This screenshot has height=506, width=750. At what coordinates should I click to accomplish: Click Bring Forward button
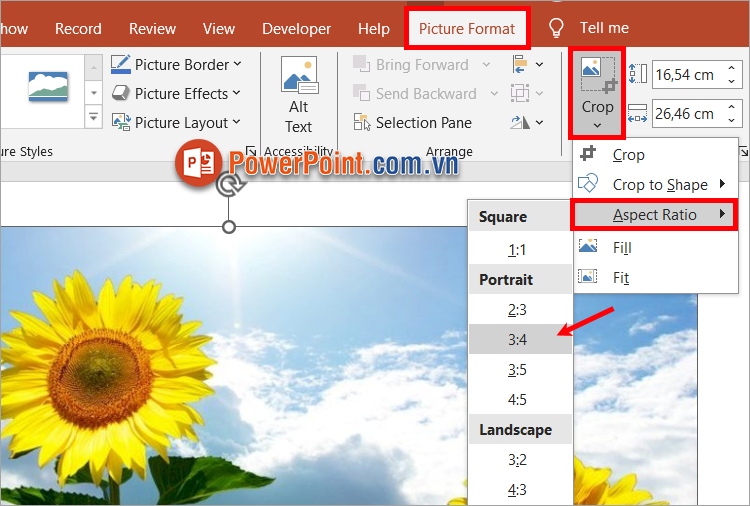[x=411, y=65]
